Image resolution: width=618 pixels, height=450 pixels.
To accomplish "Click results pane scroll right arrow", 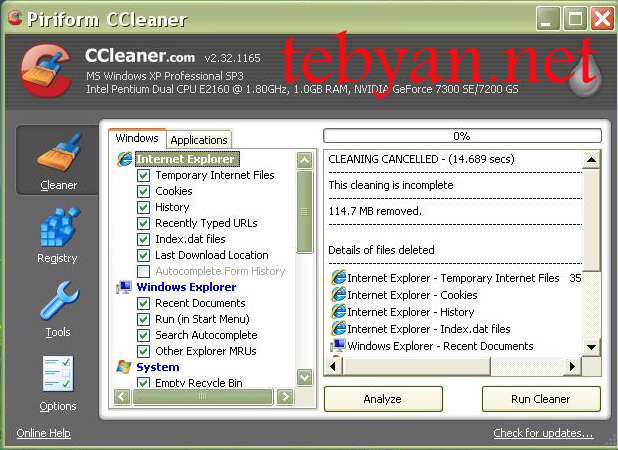I will tap(573, 366).
